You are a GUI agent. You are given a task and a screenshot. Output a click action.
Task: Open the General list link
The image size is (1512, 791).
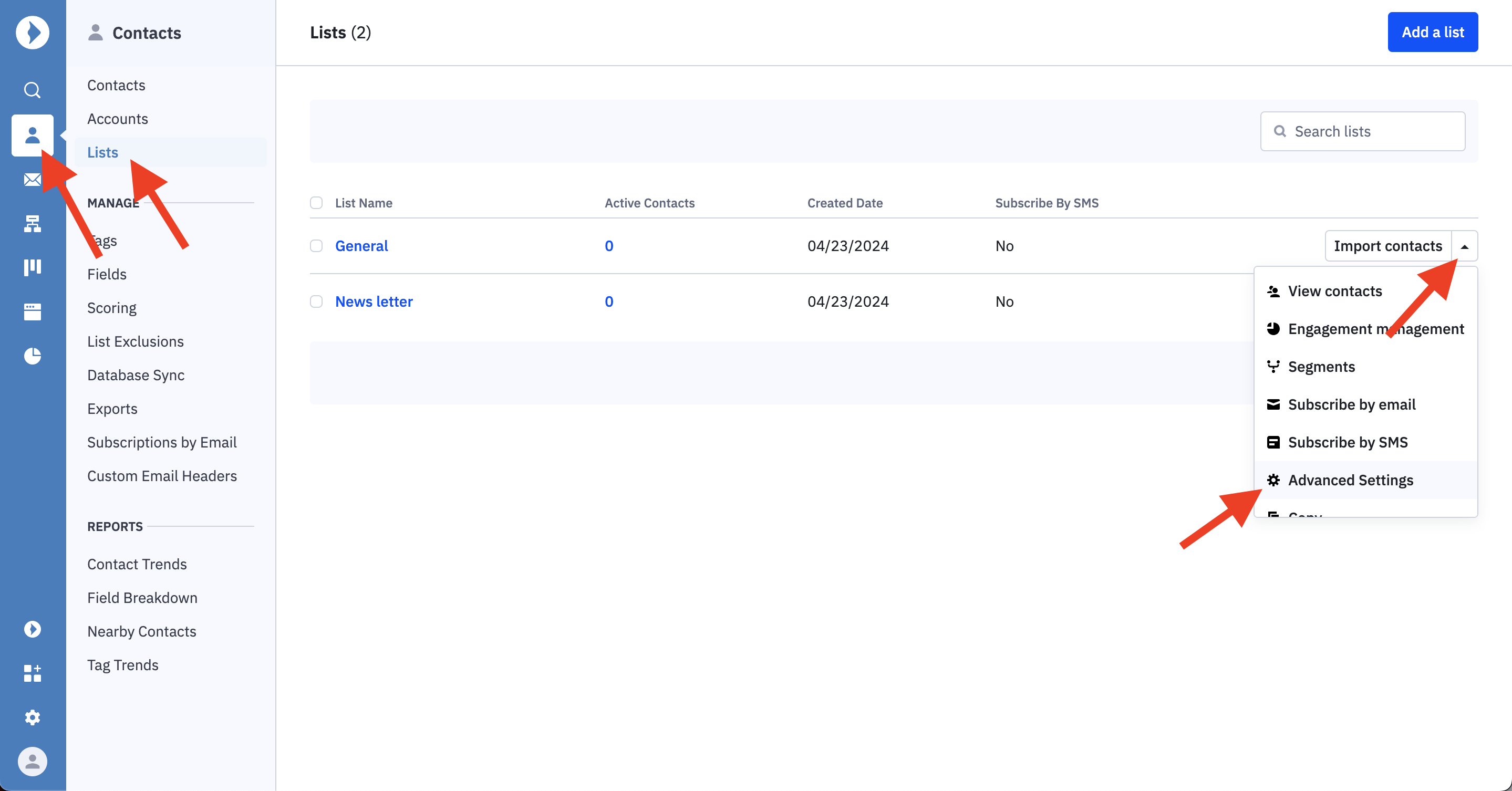tap(361, 246)
